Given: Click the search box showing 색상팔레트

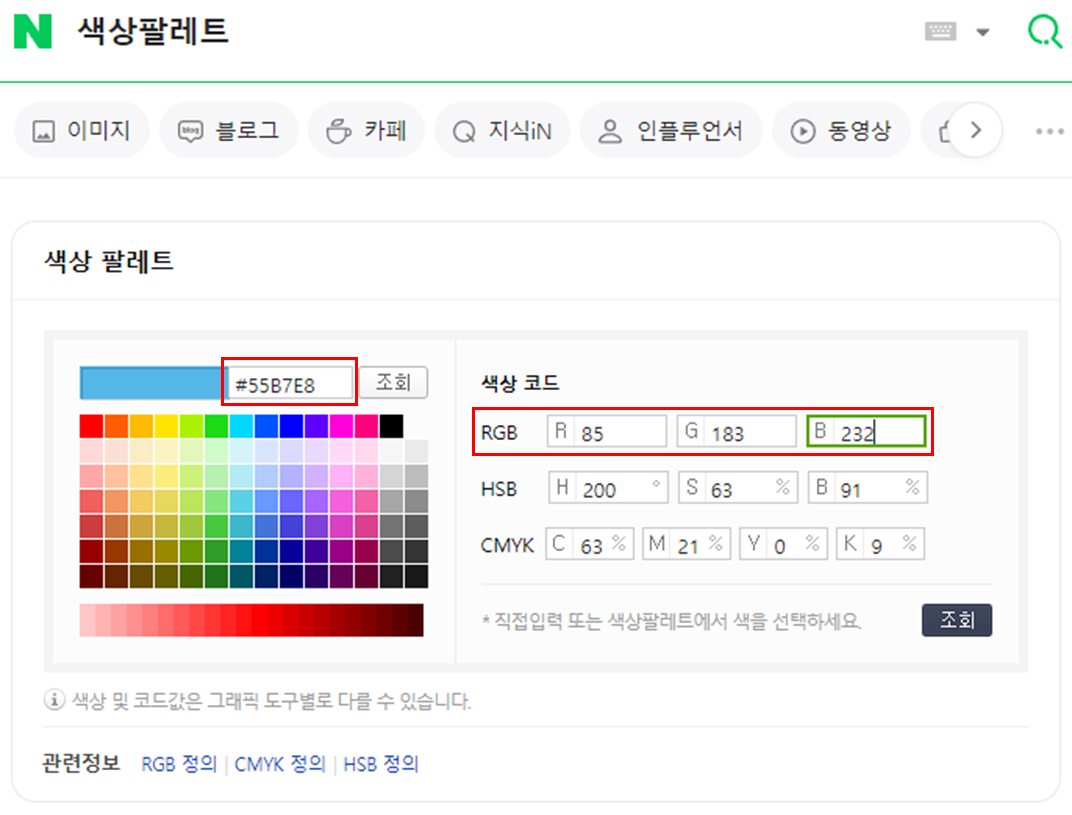Looking at the screenshot, I should click(x=153, y=31).
